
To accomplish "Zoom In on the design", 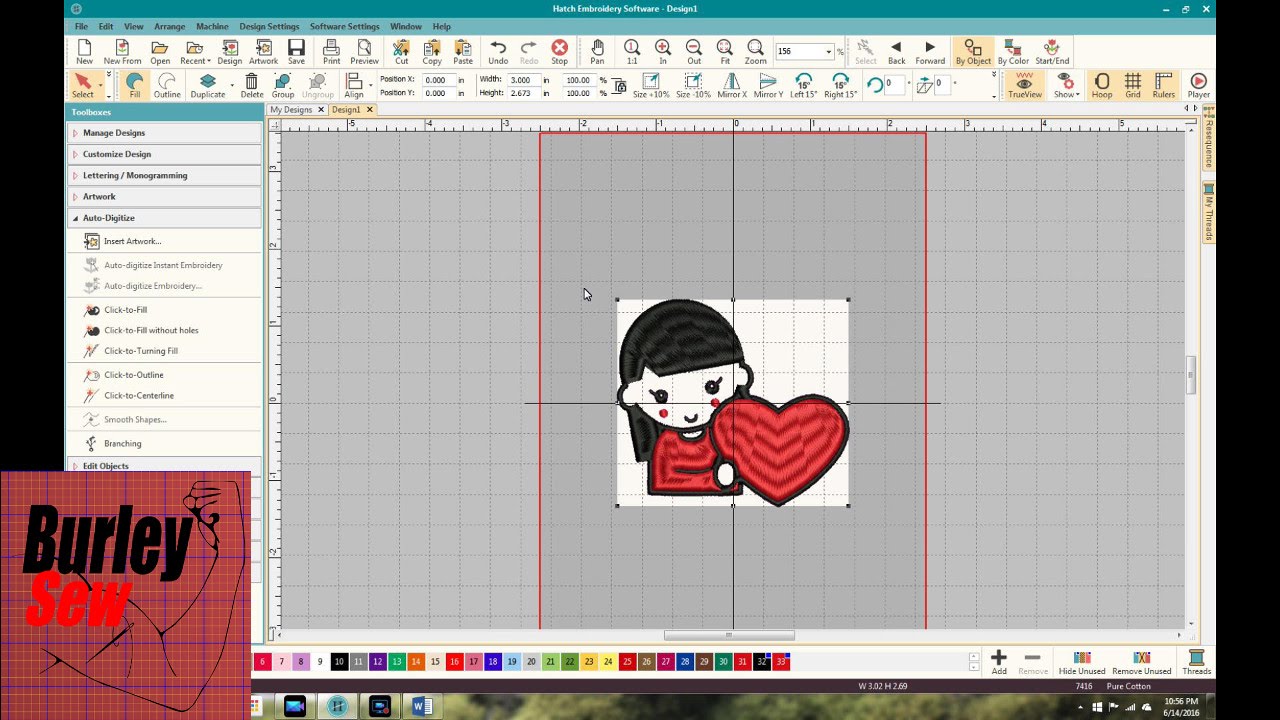I will [662, 52].
